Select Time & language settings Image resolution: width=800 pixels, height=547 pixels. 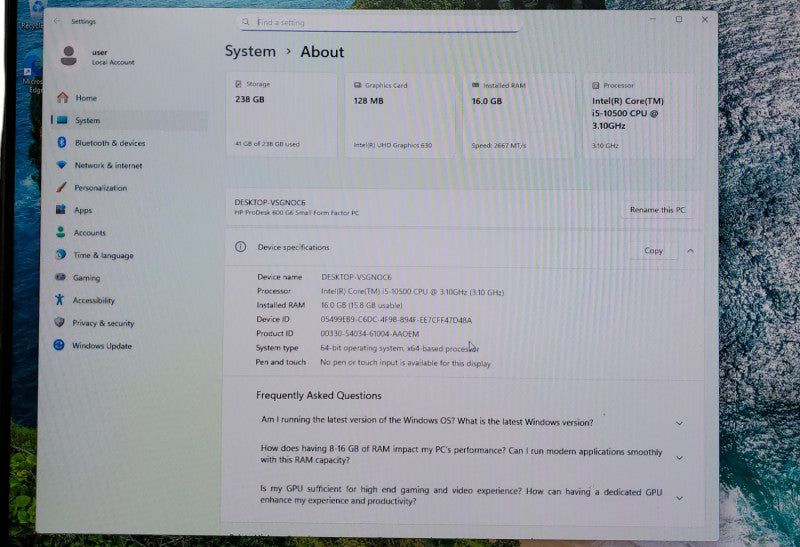[104, 255]
